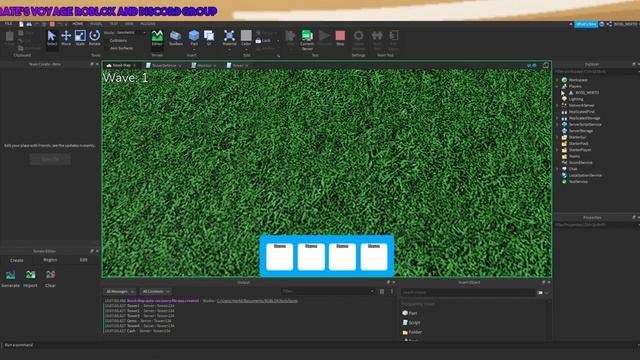The image size is (640, 360).
Task: Expand the Workspace node in Explorer
Action: (x=558, y=80)
